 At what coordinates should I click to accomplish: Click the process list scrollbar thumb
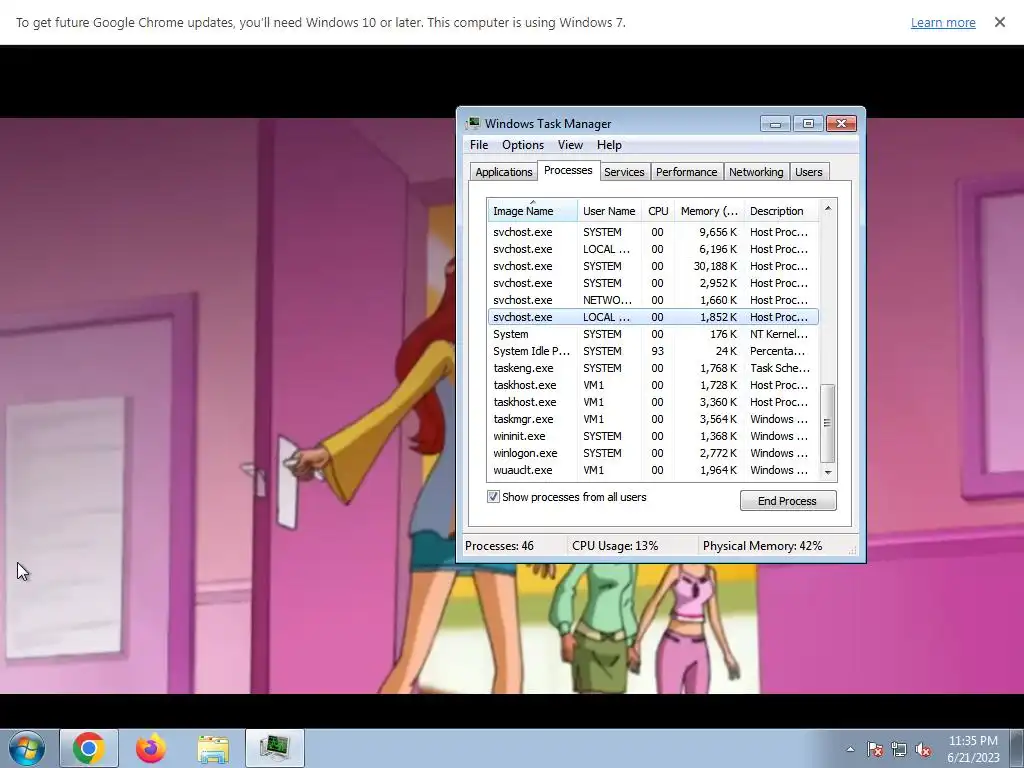[x=827, y=423]
